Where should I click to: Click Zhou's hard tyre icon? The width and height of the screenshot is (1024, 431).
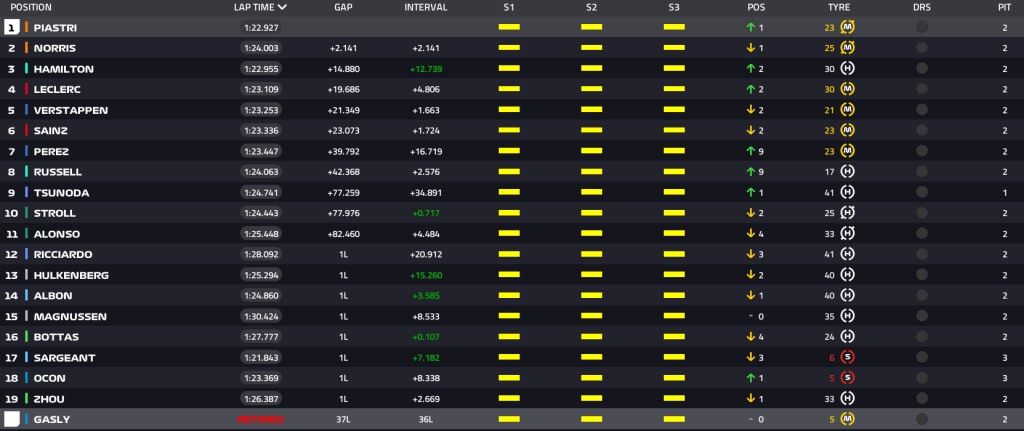tap(848, 399)
